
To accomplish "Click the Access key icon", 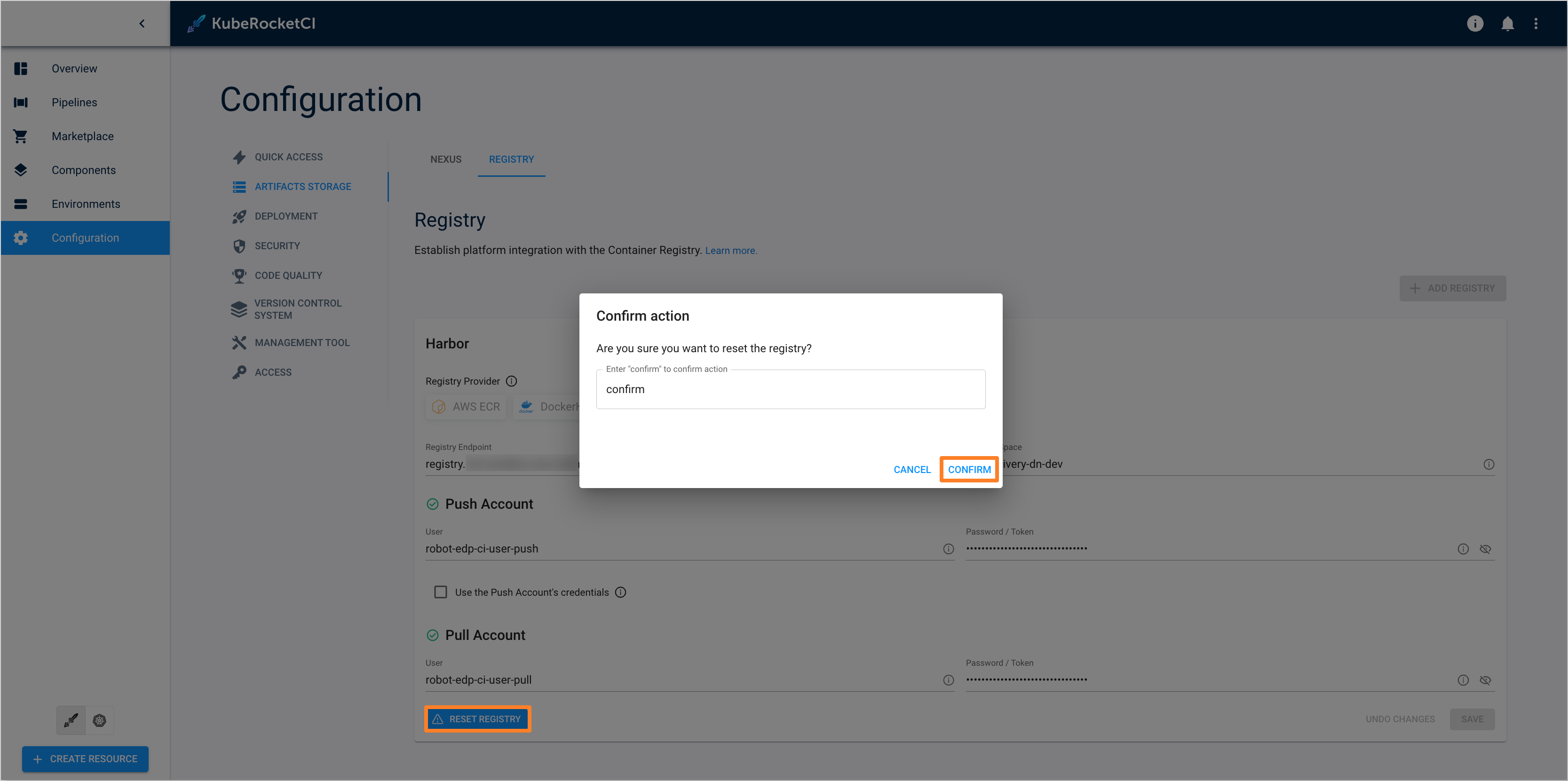I will point(239,372).
